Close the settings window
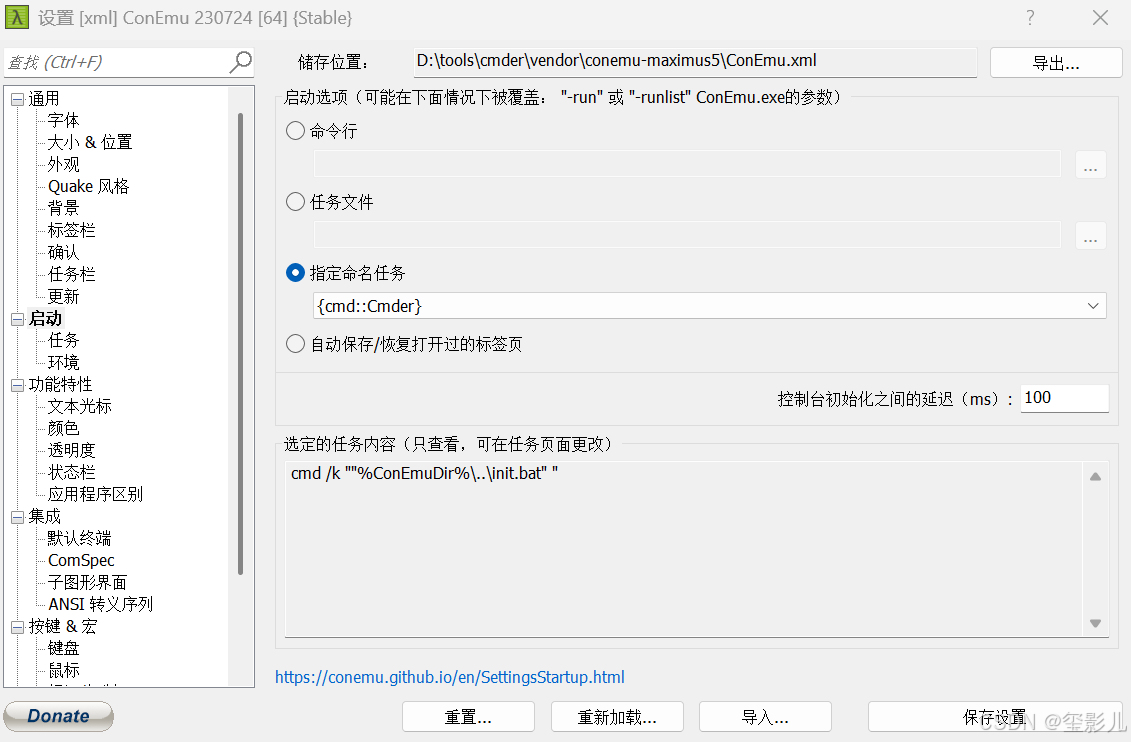 1100,17
